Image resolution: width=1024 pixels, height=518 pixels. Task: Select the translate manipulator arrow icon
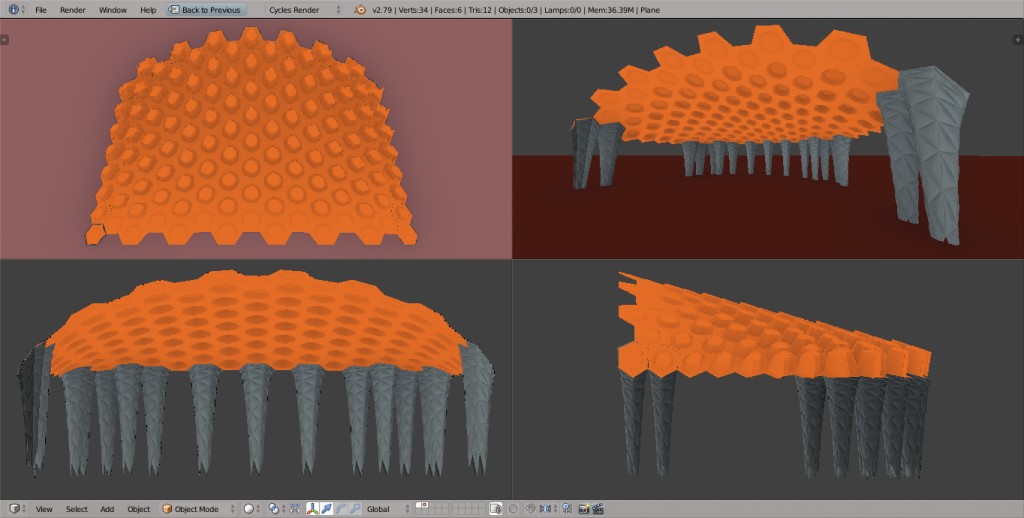tap(327, 509)
